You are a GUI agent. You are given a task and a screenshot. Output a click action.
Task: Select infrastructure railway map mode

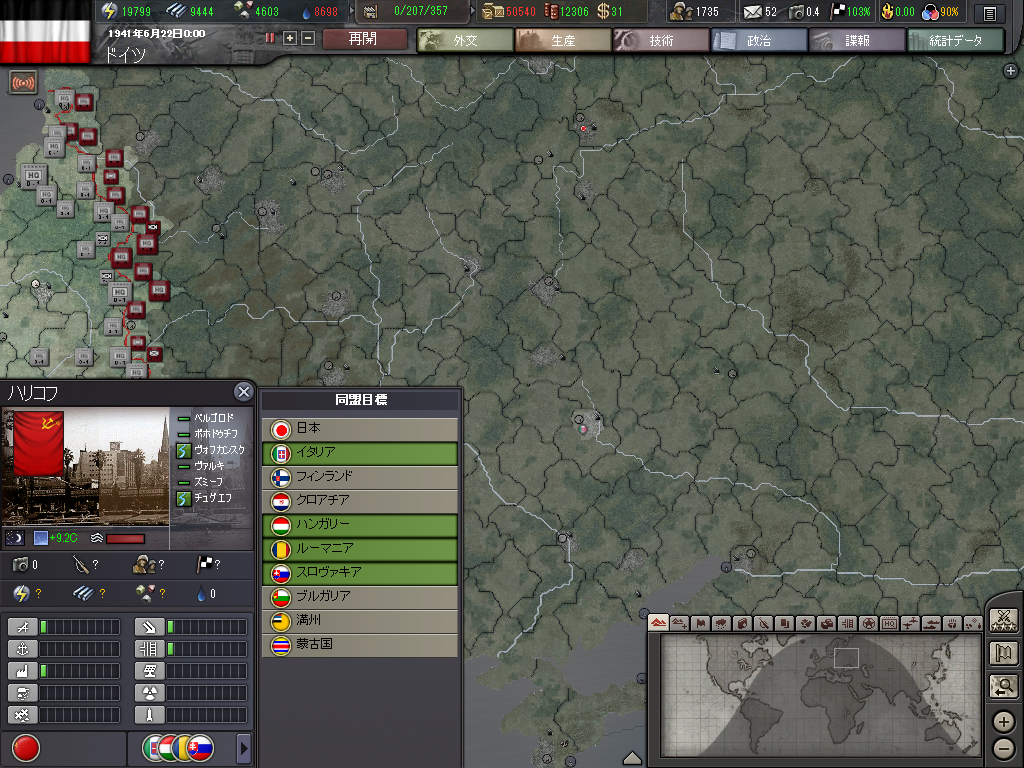click(x=847, y=623)
